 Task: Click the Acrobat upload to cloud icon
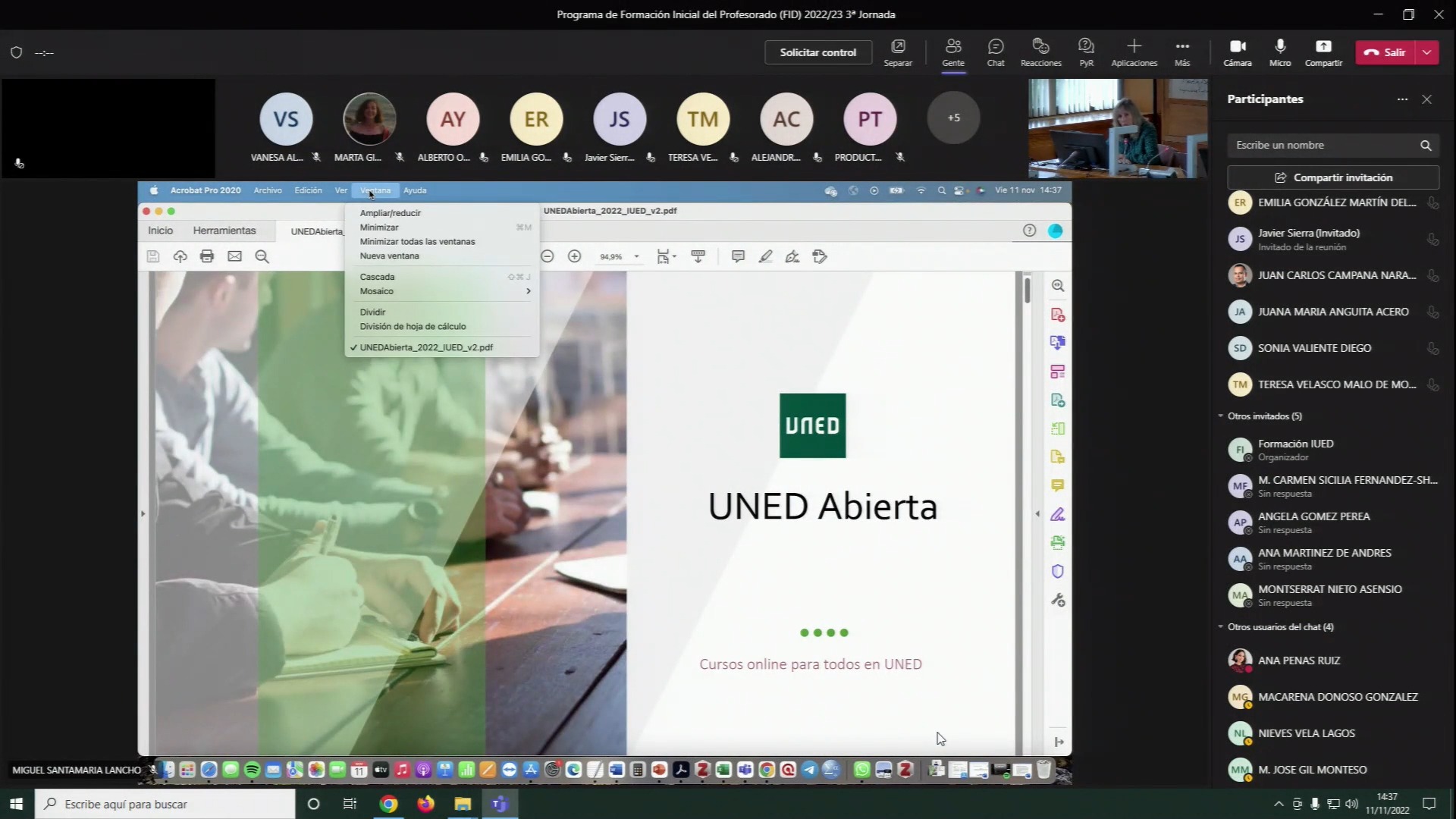click(180, 256)
